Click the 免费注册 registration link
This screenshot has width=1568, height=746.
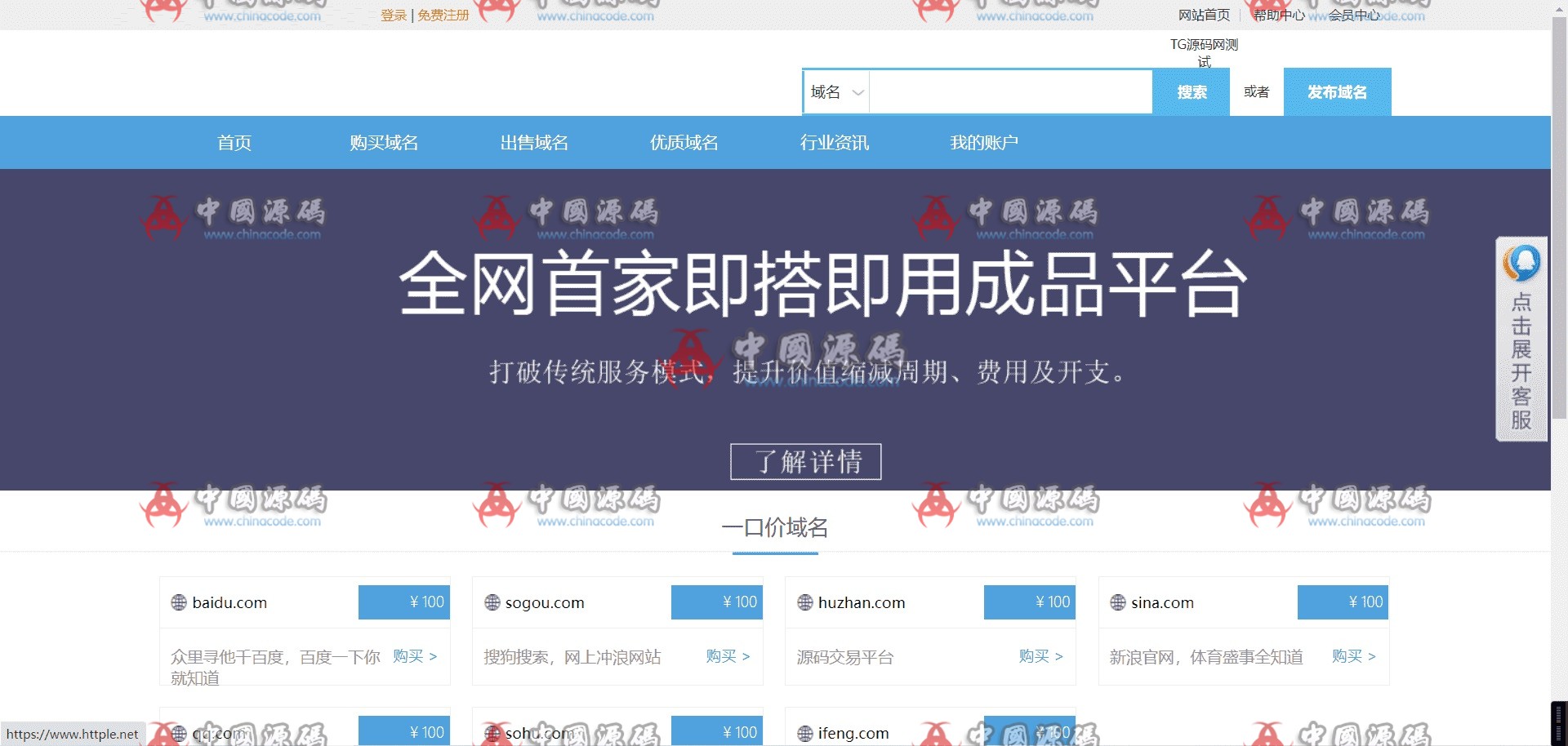[x=443, y=16]
